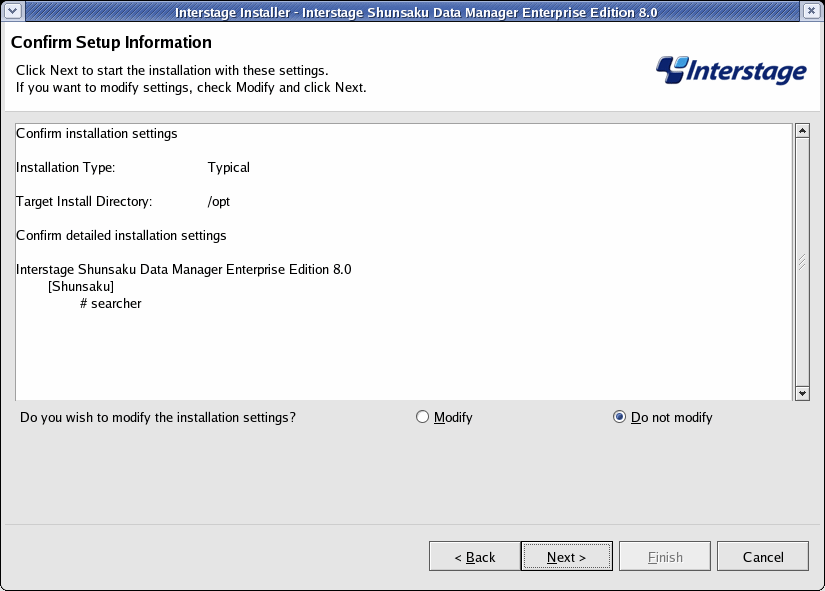This screenshot has width=825, height=591.
Task: Click the vertical scrollbar thumb
Action: 802,262
